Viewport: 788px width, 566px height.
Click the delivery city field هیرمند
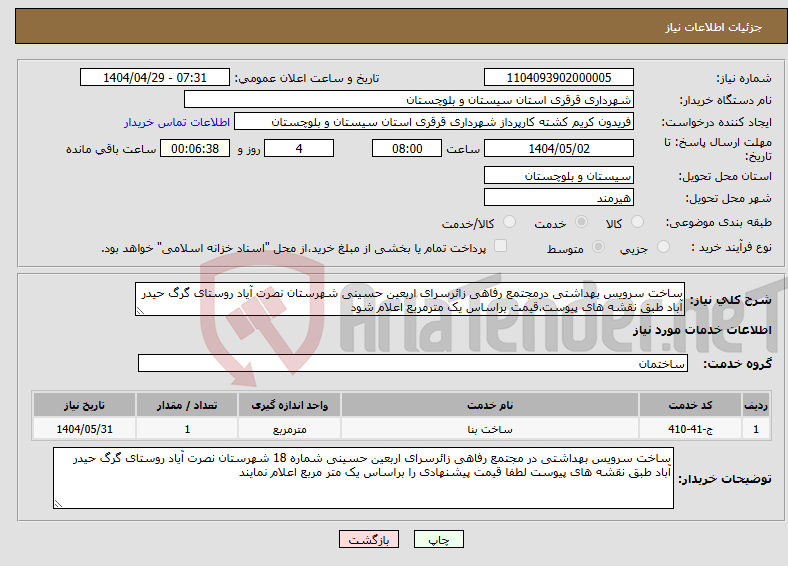point(559,197)
